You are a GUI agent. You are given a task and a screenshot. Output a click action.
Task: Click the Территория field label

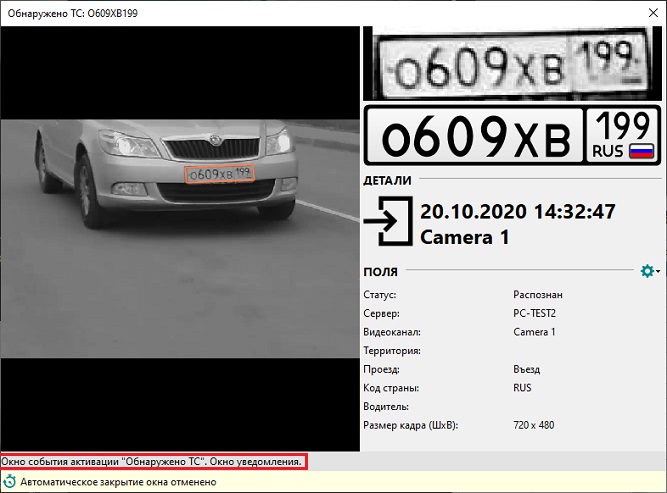[x=392, y=351]
